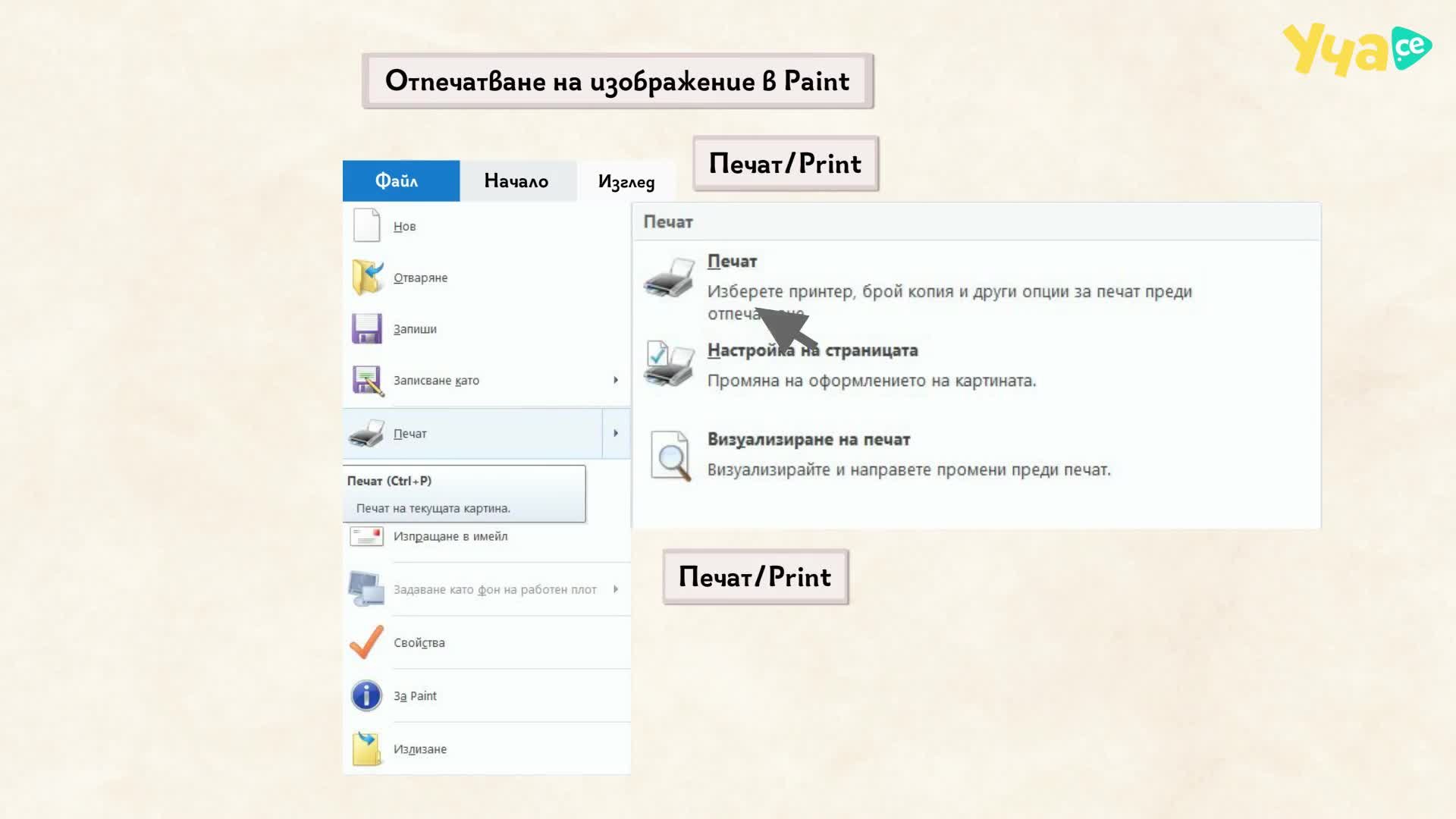Click the lower 'Печат/Print' label box
1456x819 pixels.
click(x=755, y=577)
